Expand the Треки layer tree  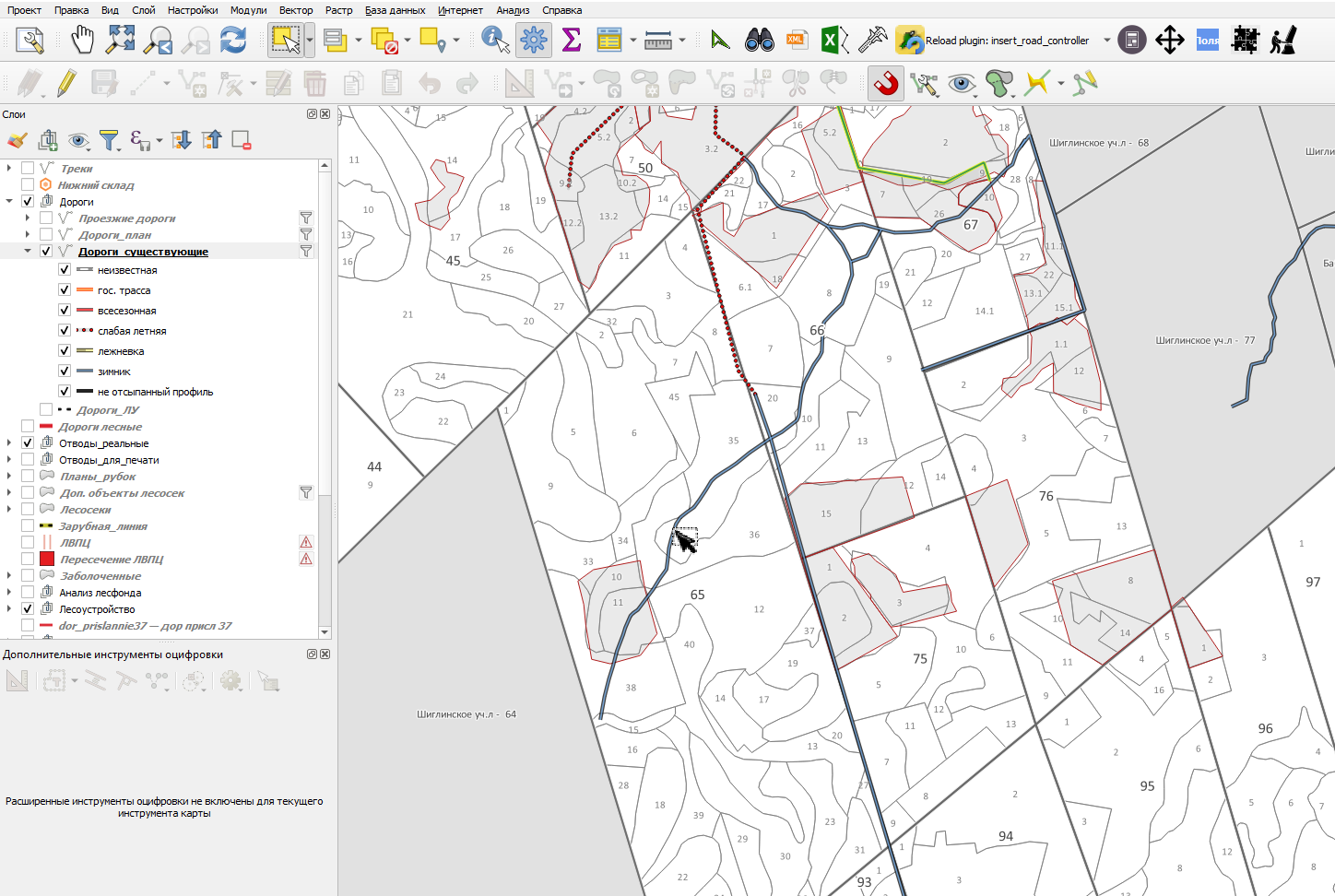coord(9,169)
